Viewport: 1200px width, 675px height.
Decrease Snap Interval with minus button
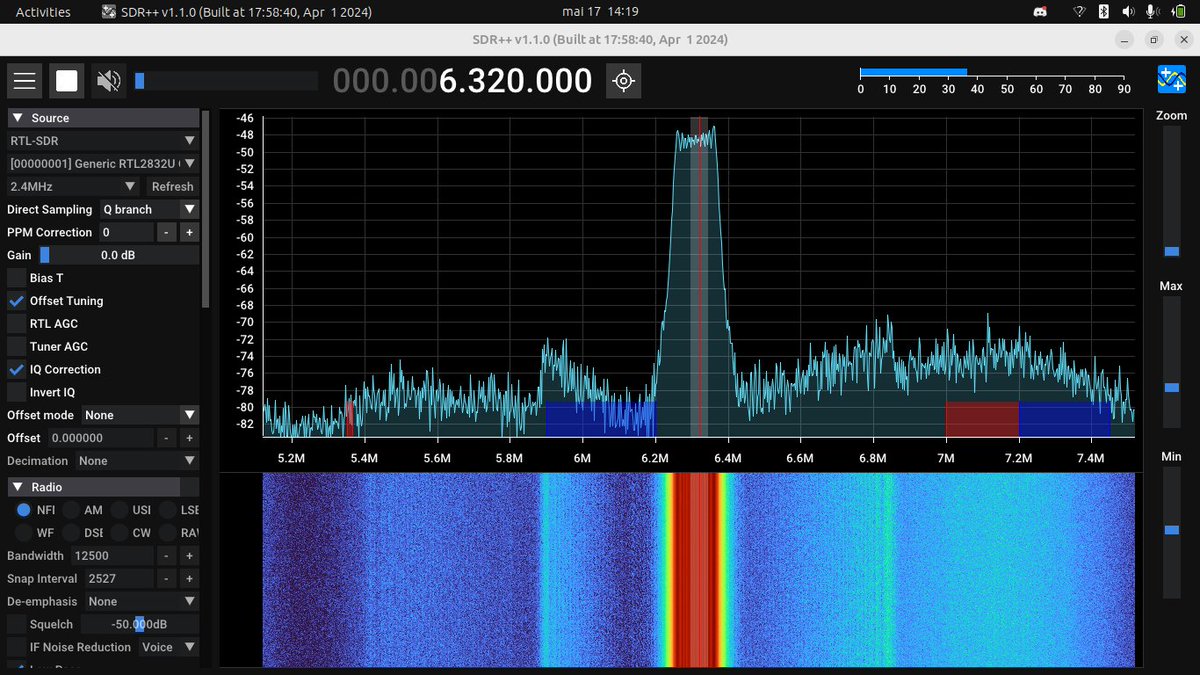pos(167,579)
